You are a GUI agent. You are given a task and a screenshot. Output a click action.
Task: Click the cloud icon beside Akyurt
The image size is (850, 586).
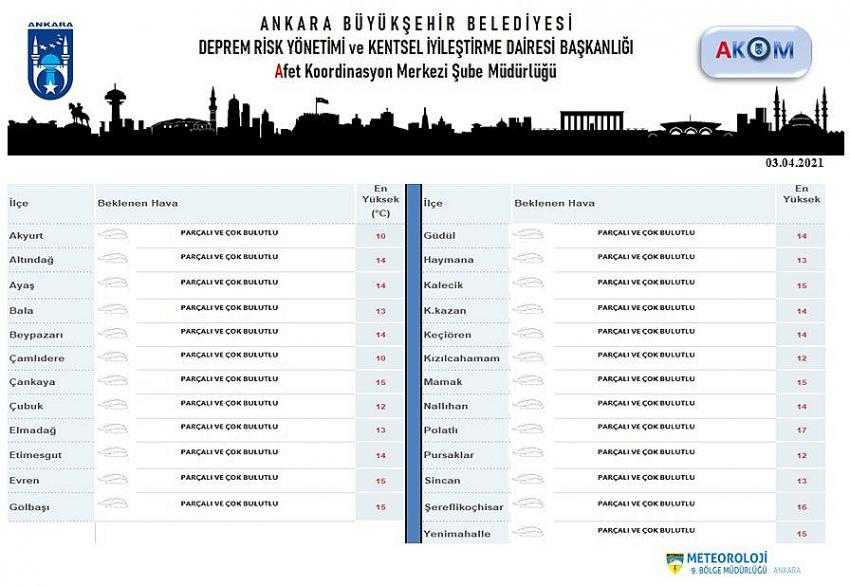click(113, 235)
